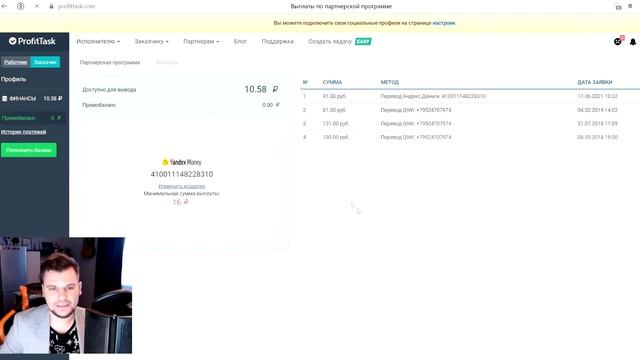Click the Перевод Яндекс.Деньги method cell
640x360 pixels.
[433, 96]
